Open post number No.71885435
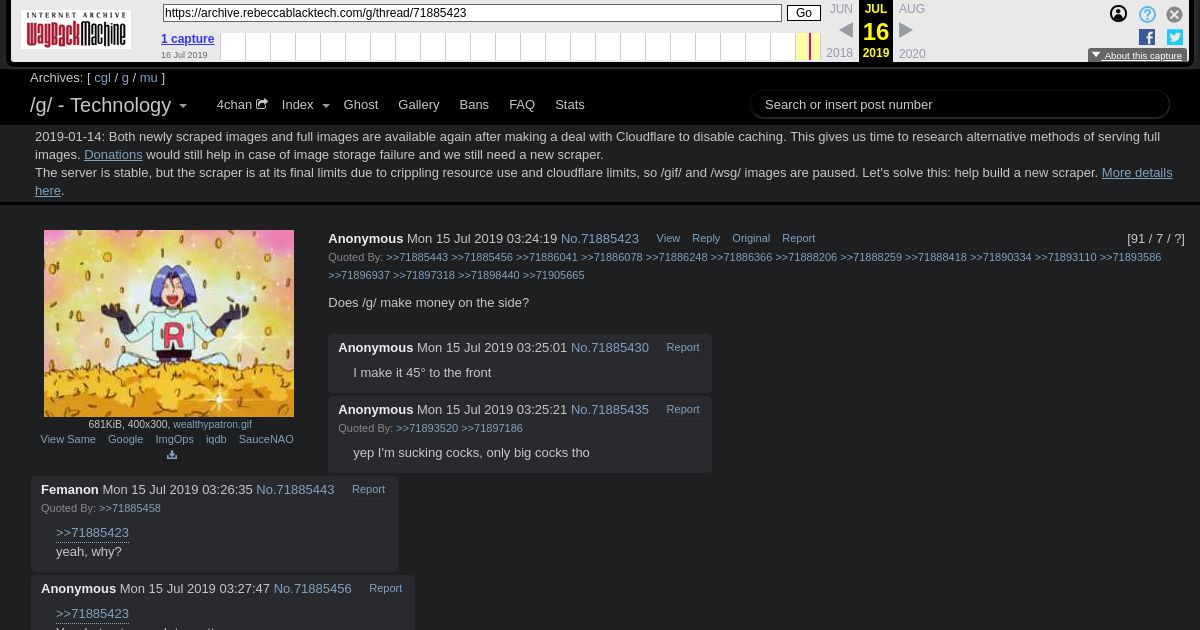The height and width of the screenshot is (630, 1200). pyautogui.click(x=610, y=409)
